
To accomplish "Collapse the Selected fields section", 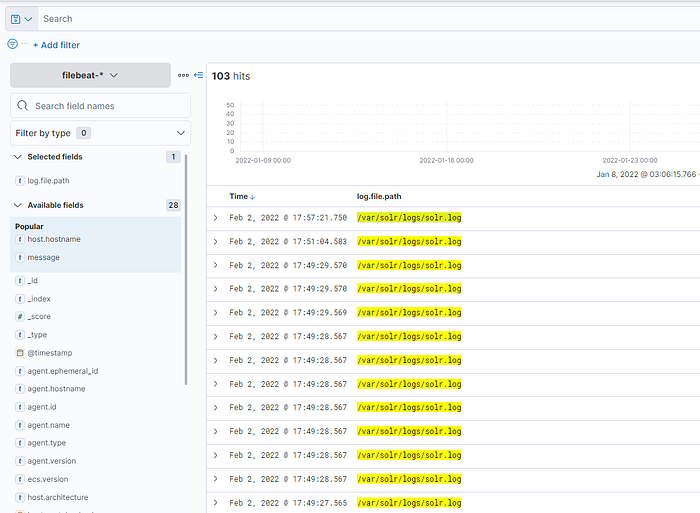I will click(x=18, y=157).
